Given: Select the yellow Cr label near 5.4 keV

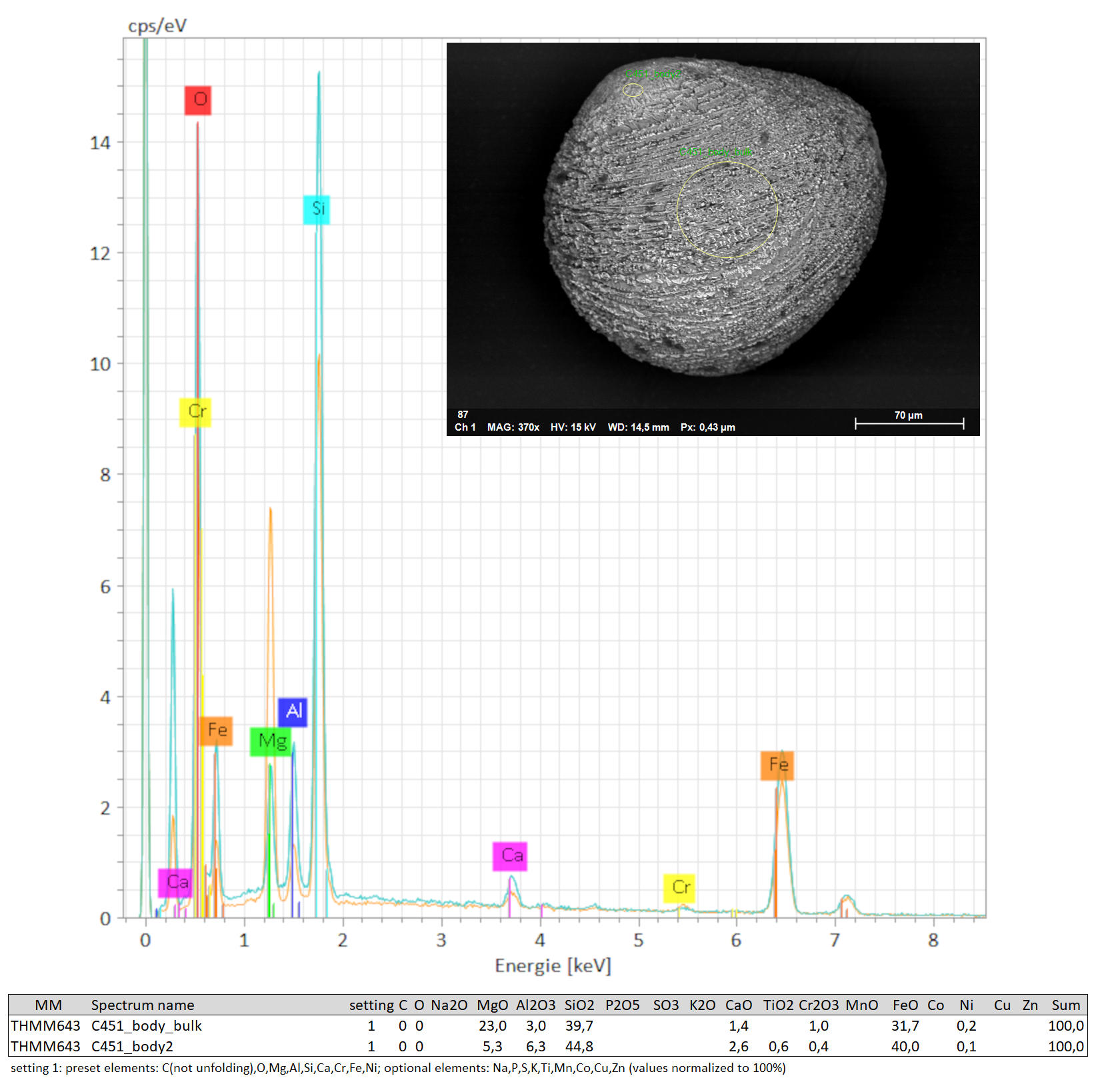Looking at the screenshot, I should [679, 888].
